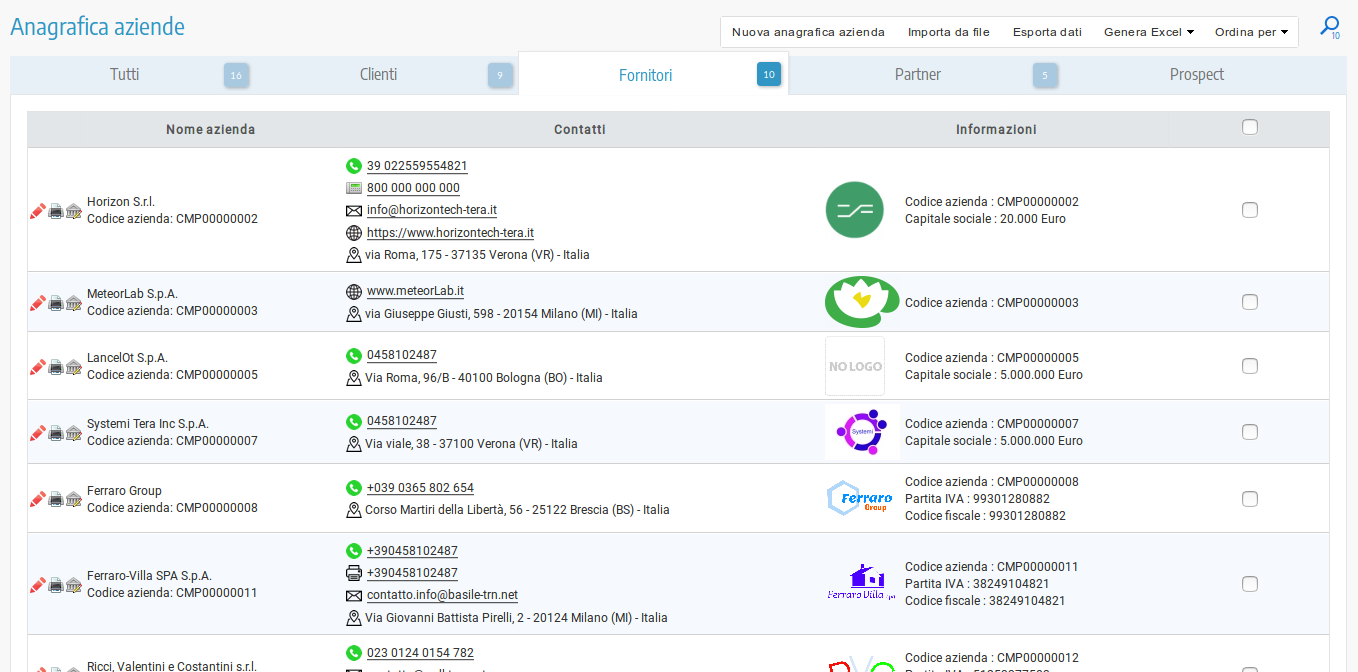Toggle the select-all checkbox in table header
The height and width of the screenshot is (672, 1358).
pyautogui.click(x=1249, y=127)
